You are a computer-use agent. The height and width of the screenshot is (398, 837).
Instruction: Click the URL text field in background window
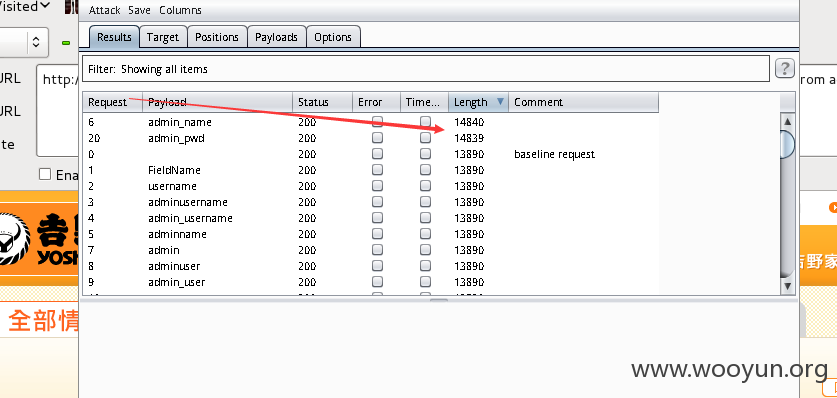tap(59, 110)
